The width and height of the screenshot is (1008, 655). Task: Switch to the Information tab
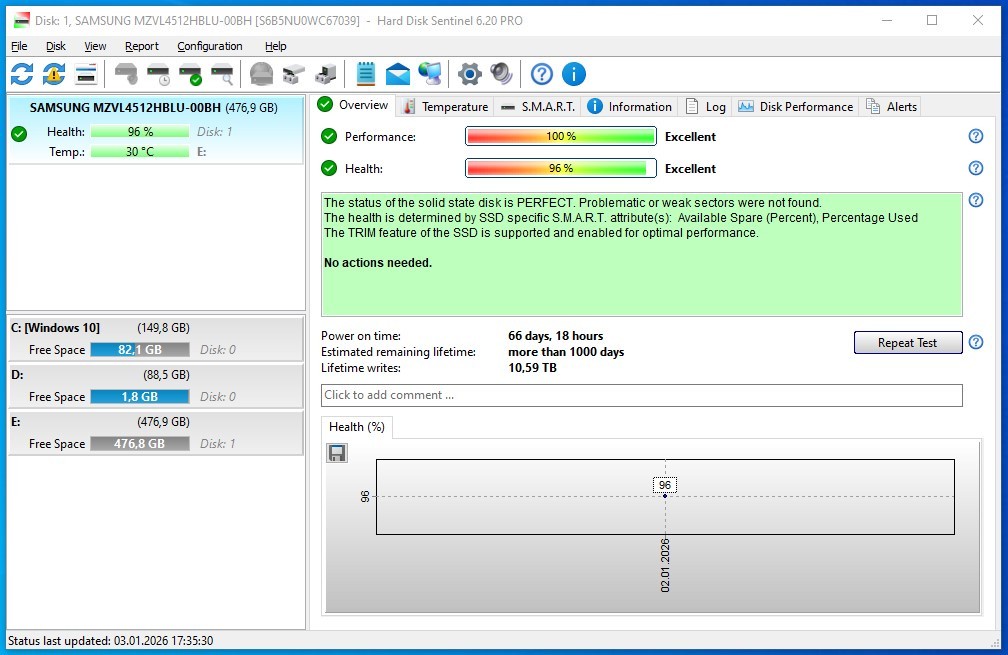click(x=630, y=107)
